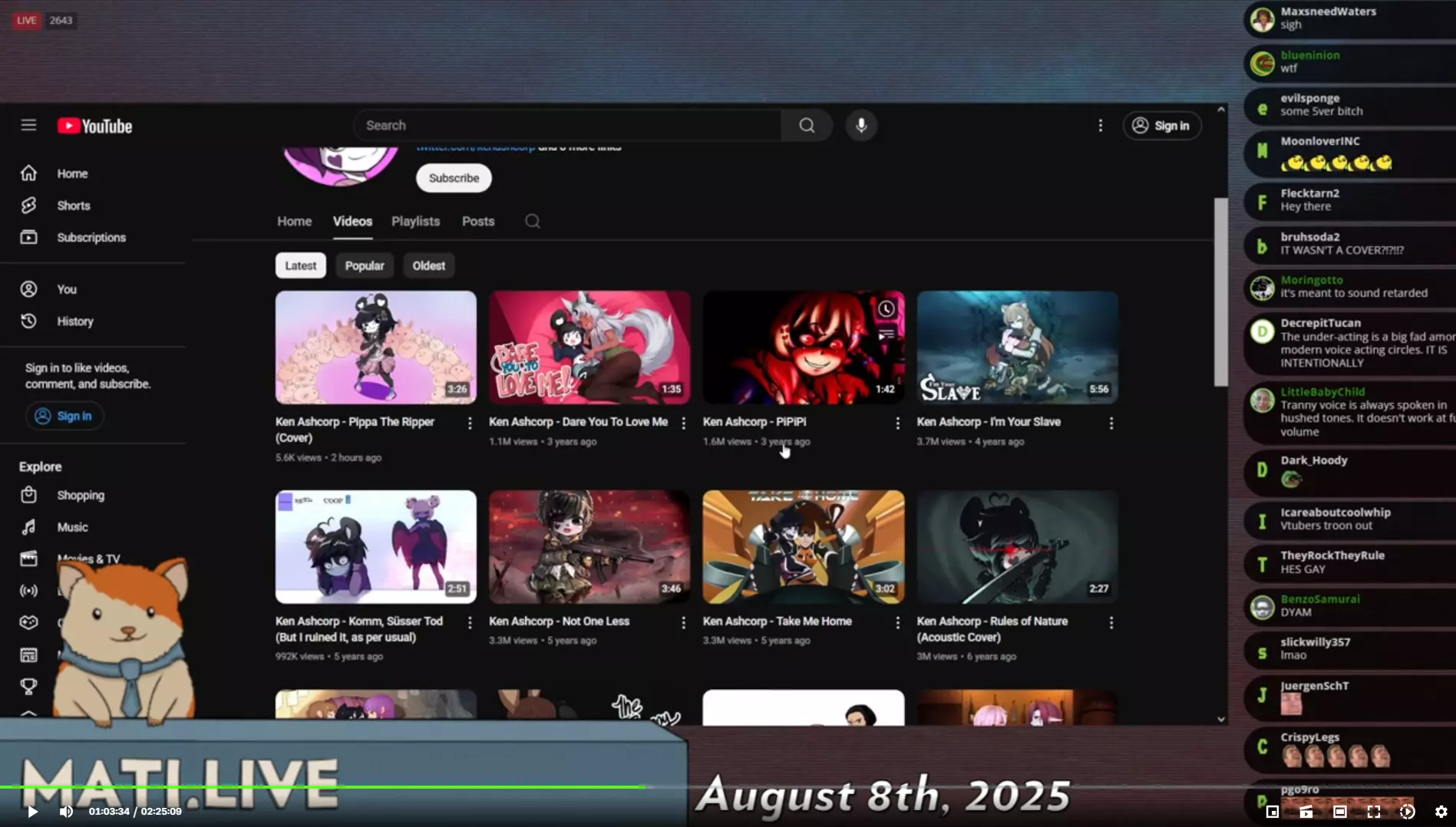Enter fullscreen with the player icon

point(1373,812)
